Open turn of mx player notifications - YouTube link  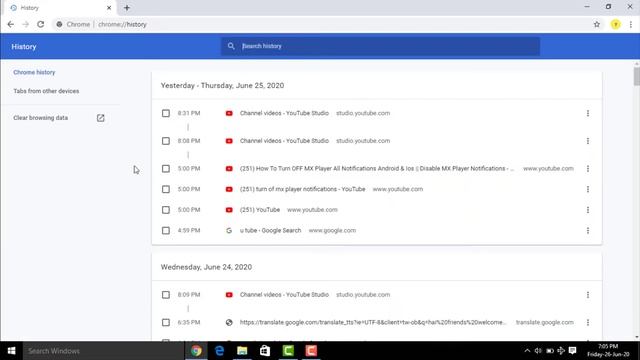coord(302,189)
